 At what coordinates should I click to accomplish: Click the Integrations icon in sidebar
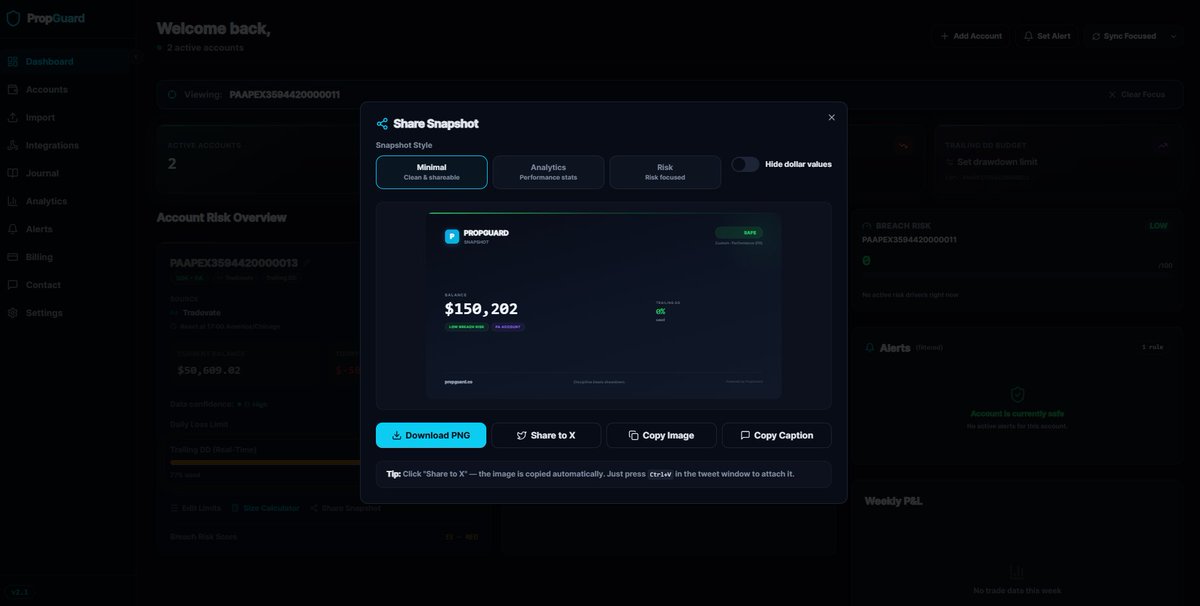tap(13, 146)
